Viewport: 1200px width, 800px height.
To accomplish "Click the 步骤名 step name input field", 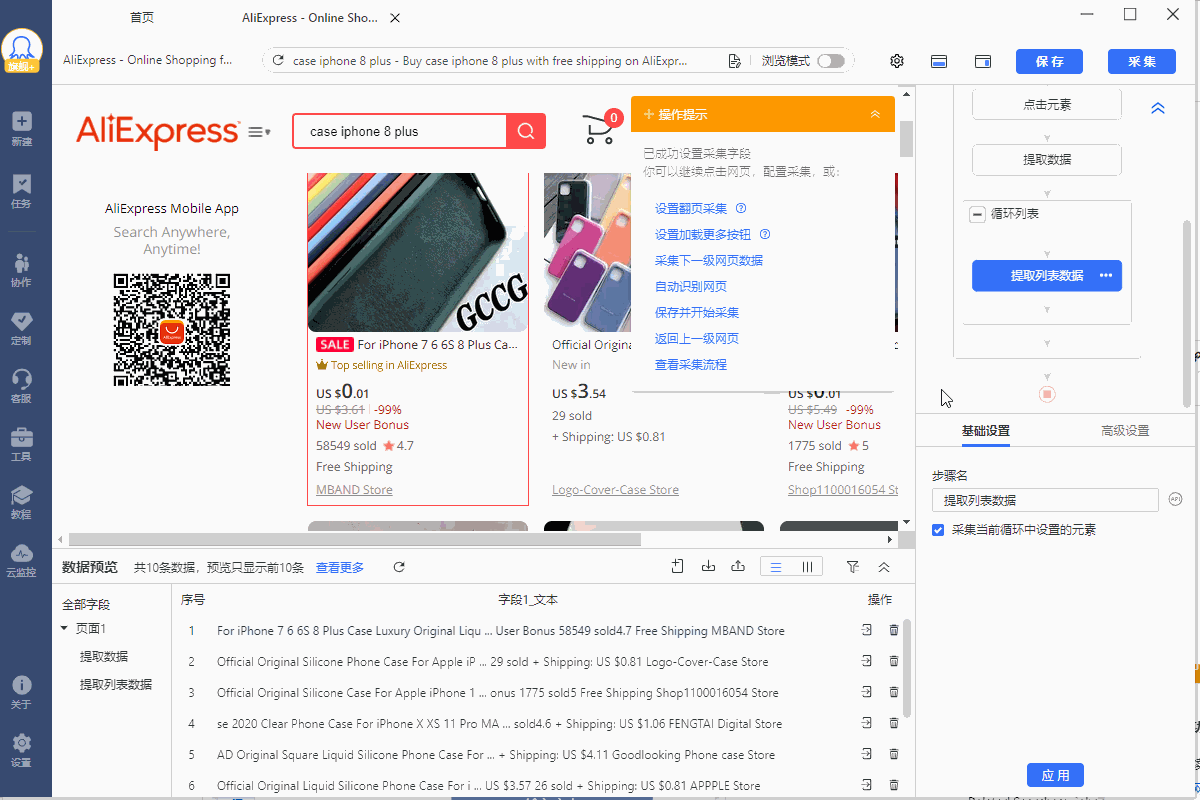I will point(1045,500).
